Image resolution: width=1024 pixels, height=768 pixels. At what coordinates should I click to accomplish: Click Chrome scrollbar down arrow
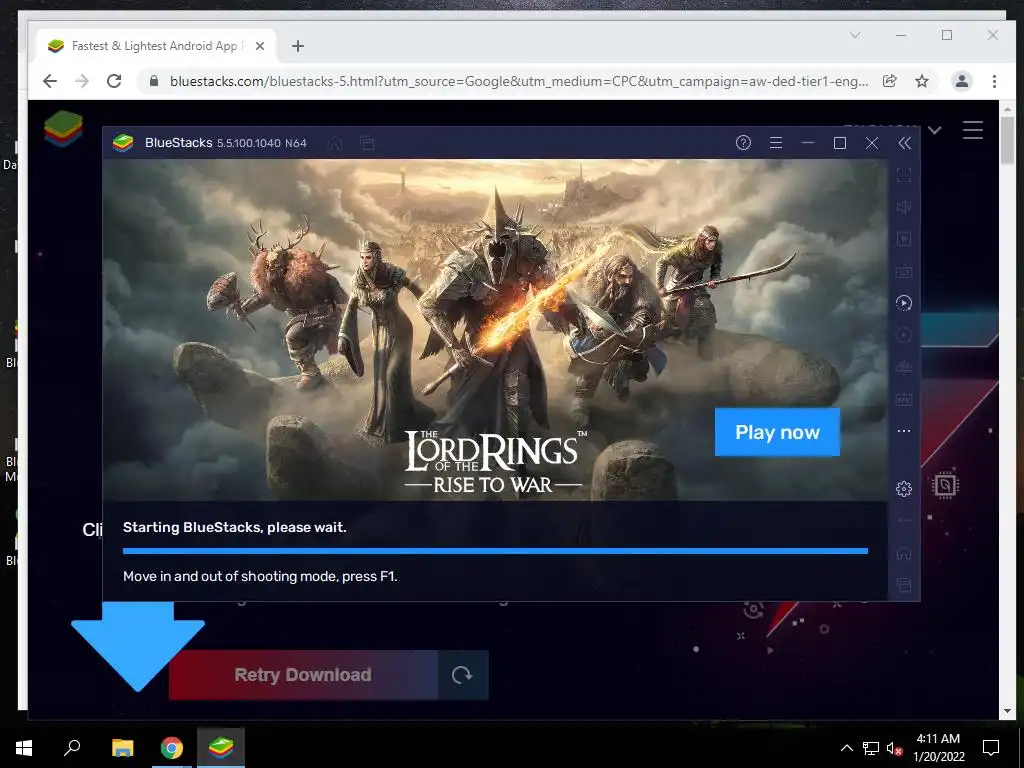1008,711
